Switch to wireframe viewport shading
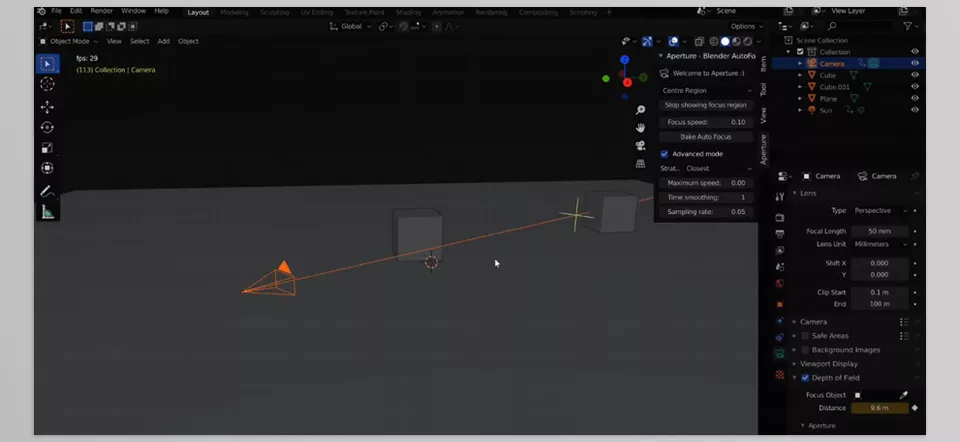Image resolution: width=960 pixels, height=442 pixels. (x=714, y=42)
